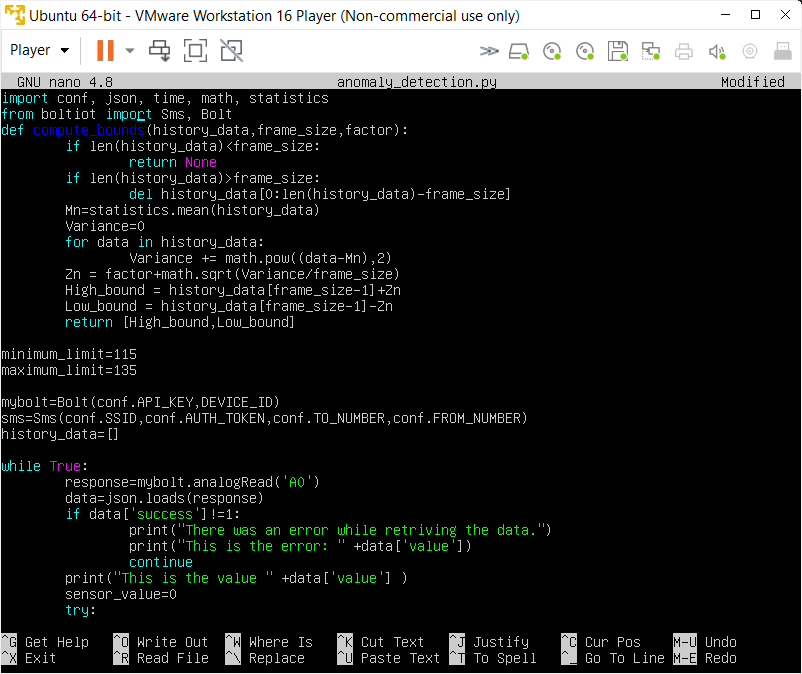Open the Player menu
The image size is (802, 674).
(39, 50)
